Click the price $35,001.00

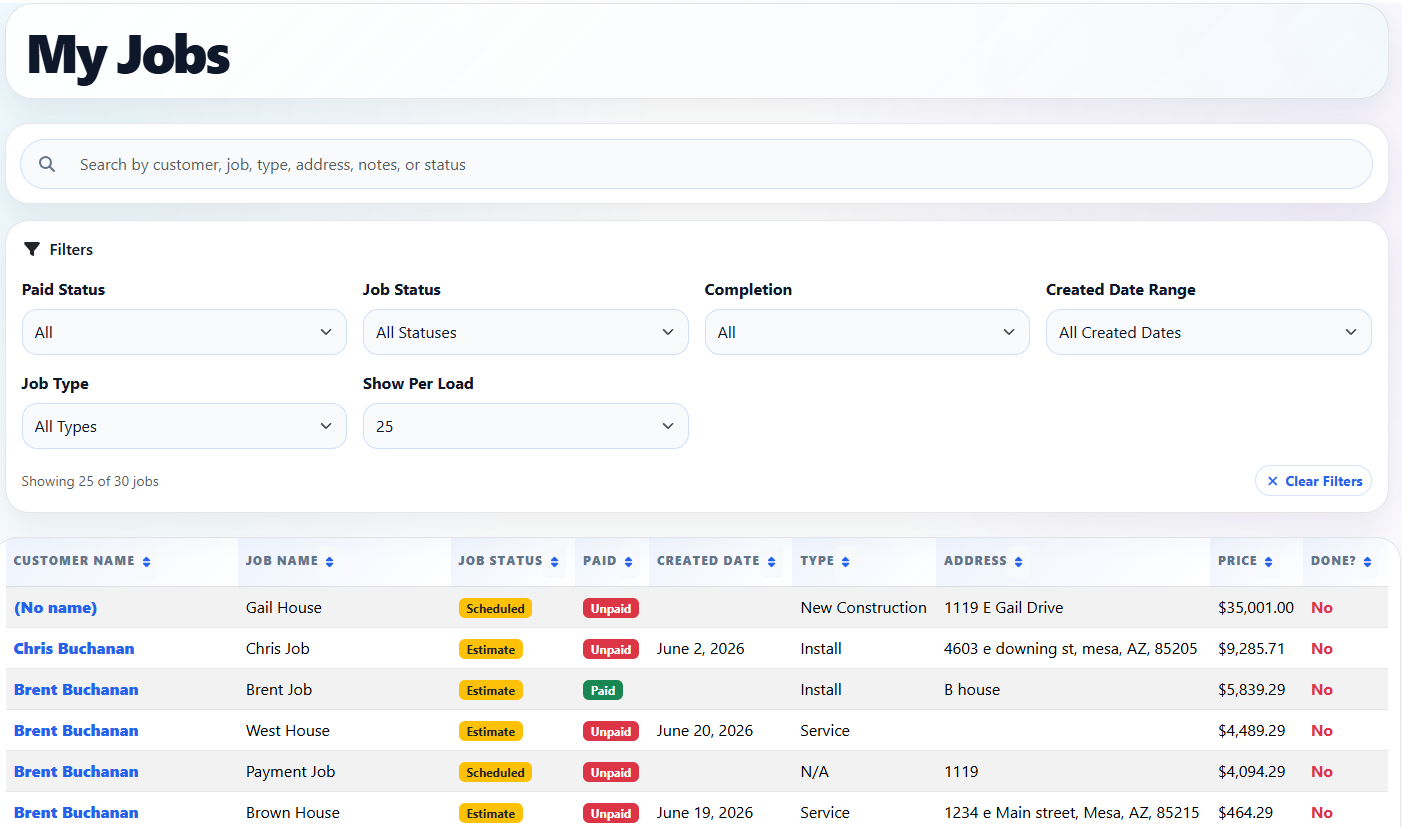pos(1256,608)
